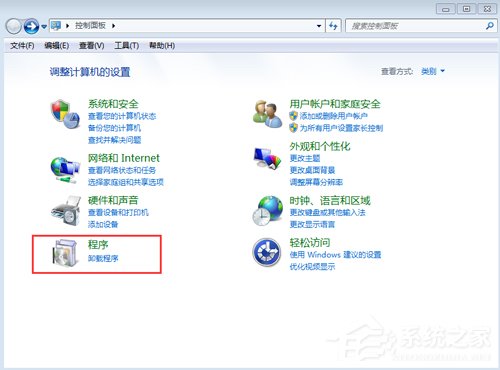Expand the arrow before 控制面板 breadcrumb
The image size is (500, 370).
(x=67, y=26)
